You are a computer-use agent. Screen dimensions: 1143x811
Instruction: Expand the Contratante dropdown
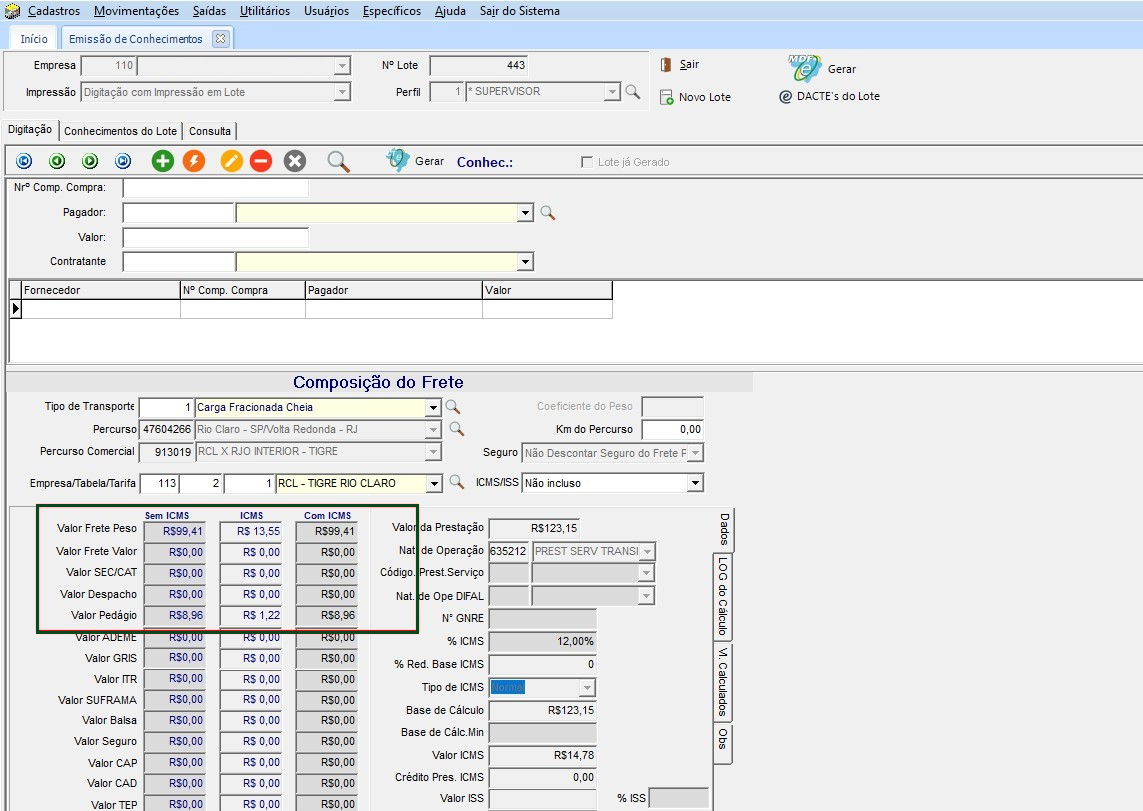pos(525,262)
